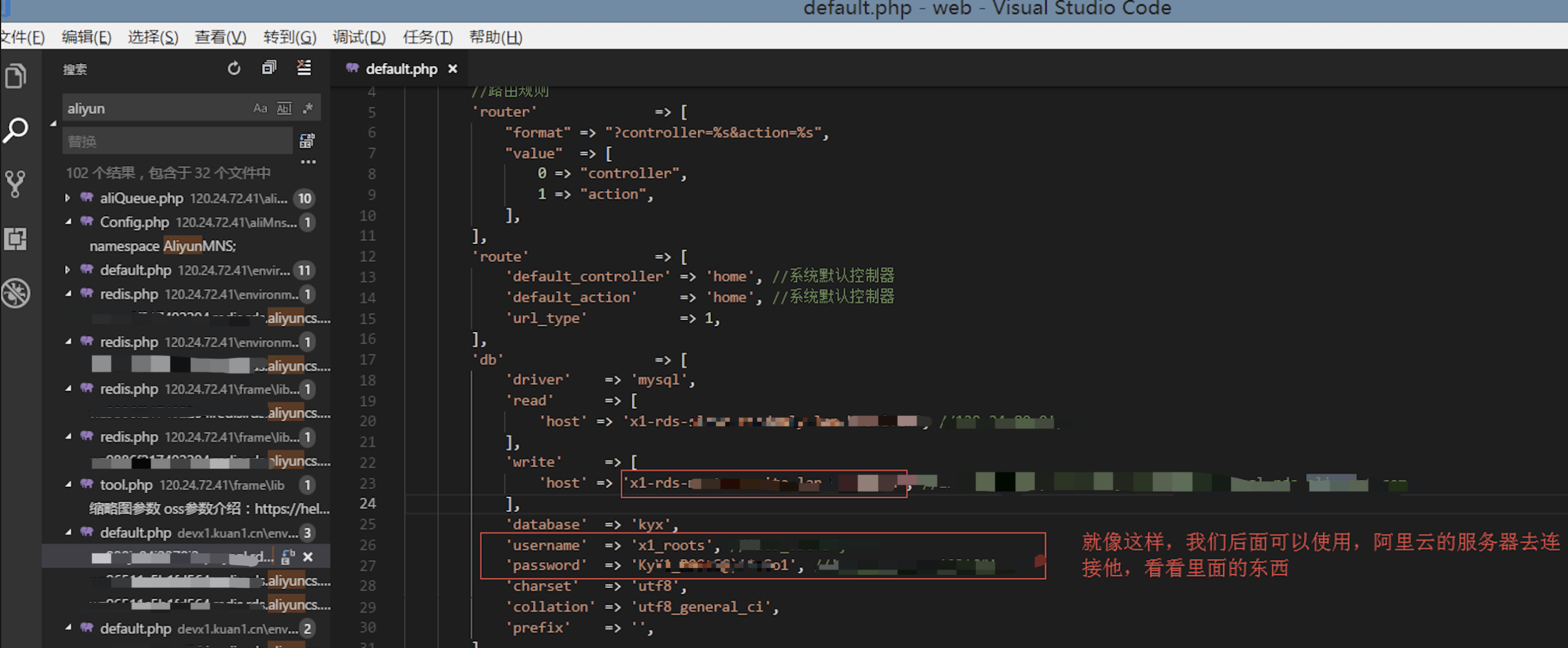The image size is (1568, 648).
Task: Toggle Match Whole Word option
Action: coord(284,109)
